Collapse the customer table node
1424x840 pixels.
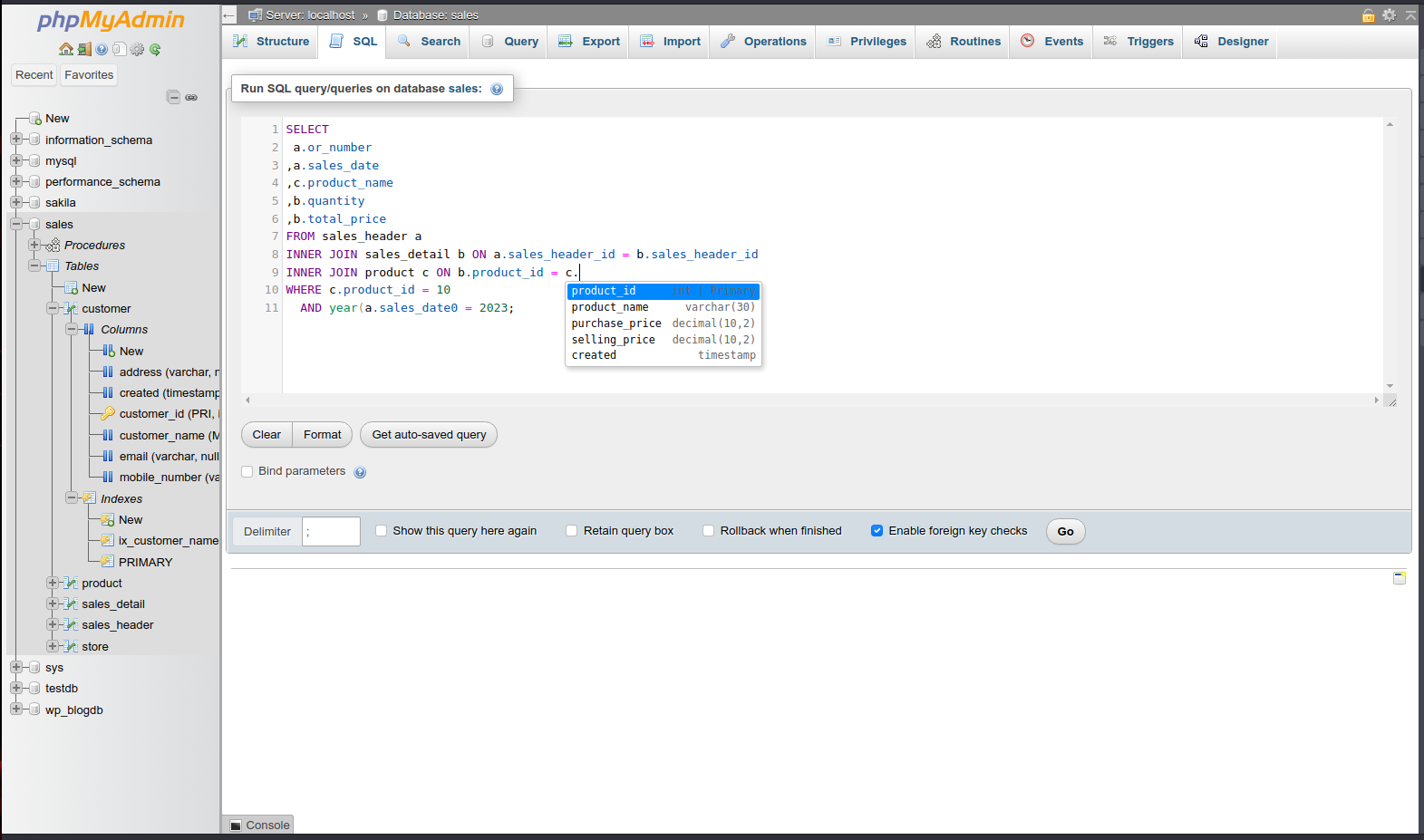coord(53,308)
